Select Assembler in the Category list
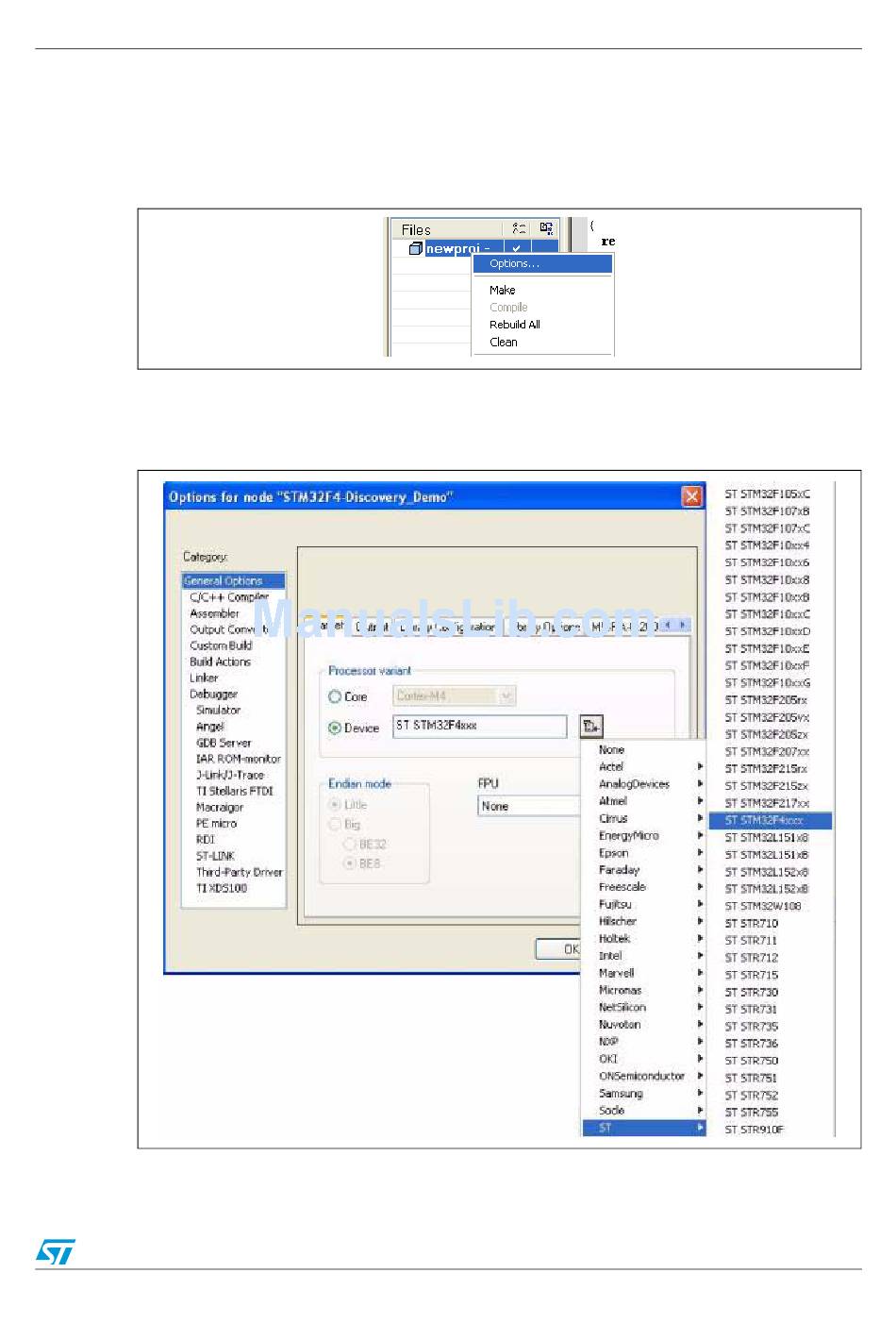 (214, 613)
